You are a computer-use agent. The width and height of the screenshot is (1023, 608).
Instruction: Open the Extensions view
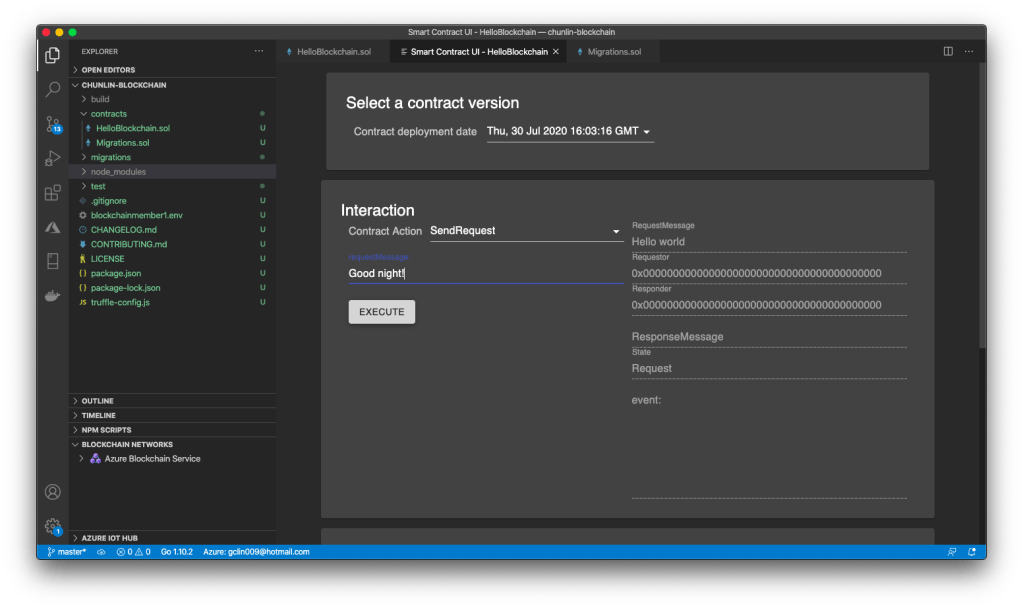(53, 193)
